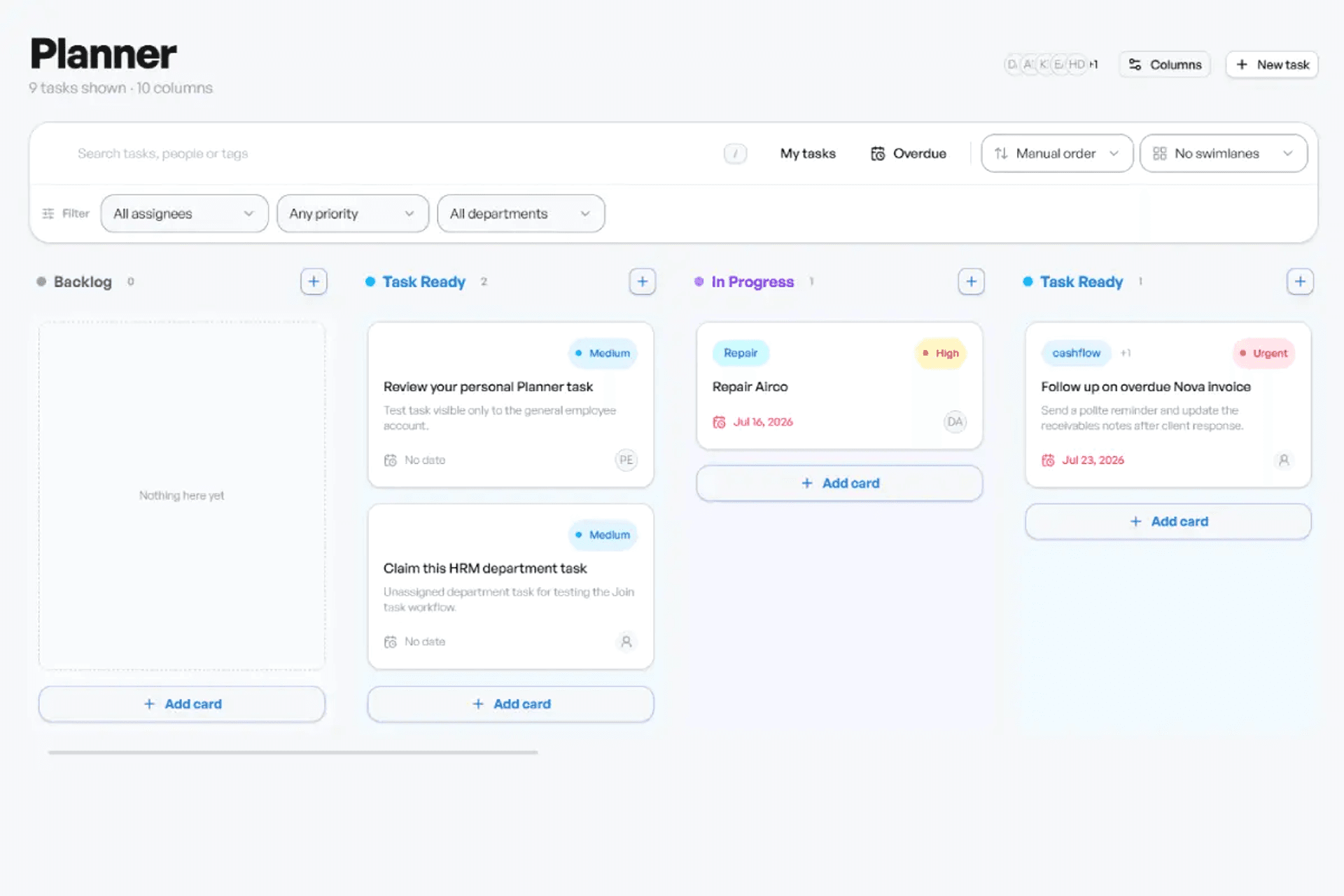Open the Columns settings button

(x=1165, y=64)
